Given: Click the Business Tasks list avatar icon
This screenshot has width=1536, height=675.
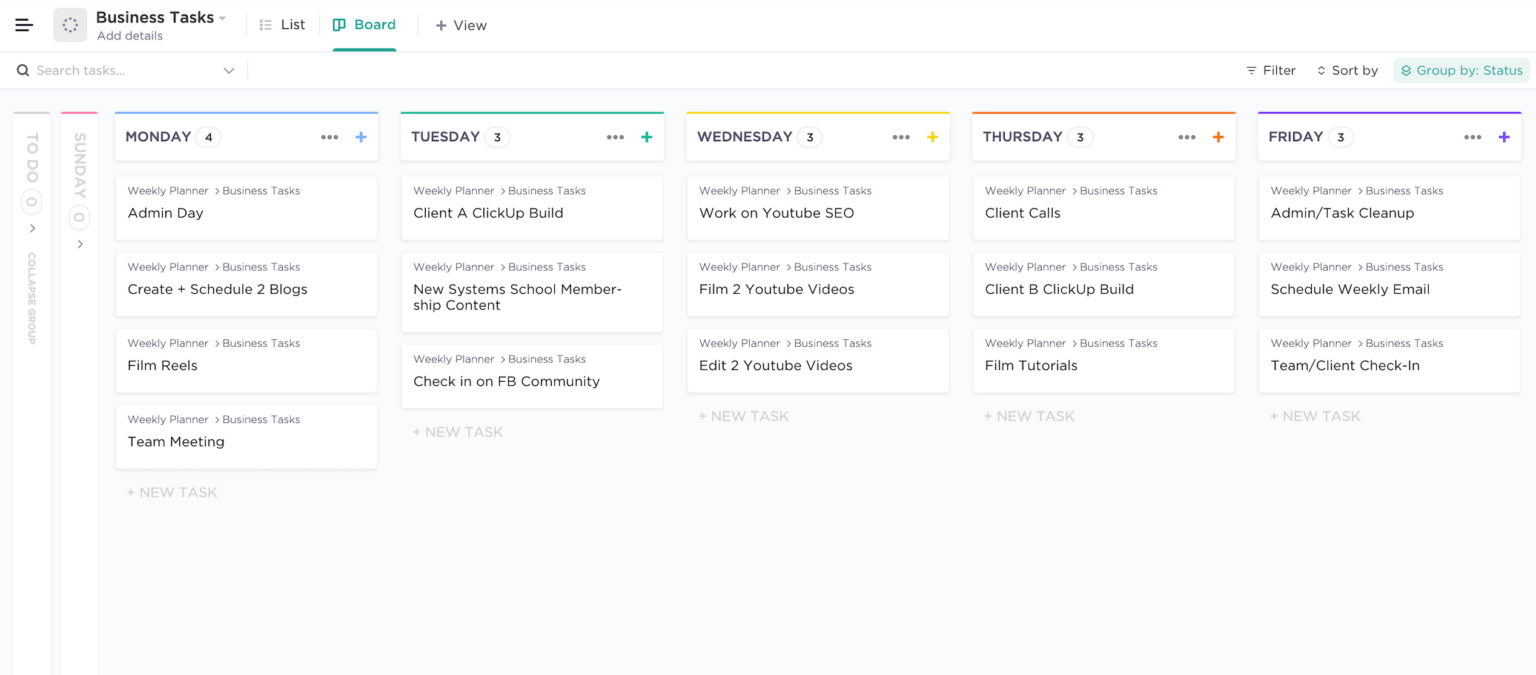Looking at the screenshot, I should (70, 25).
